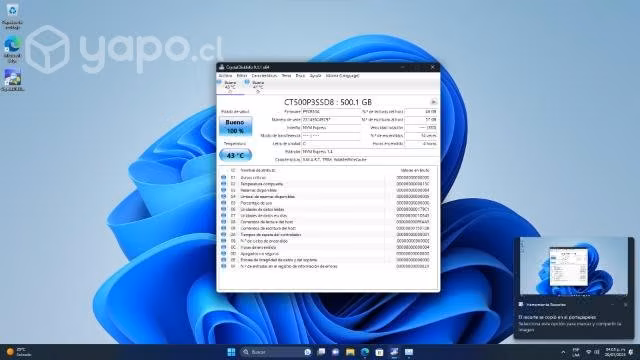Click the drive letter field showing C:
Screen dimensions: 640x360
pos(331,144)
